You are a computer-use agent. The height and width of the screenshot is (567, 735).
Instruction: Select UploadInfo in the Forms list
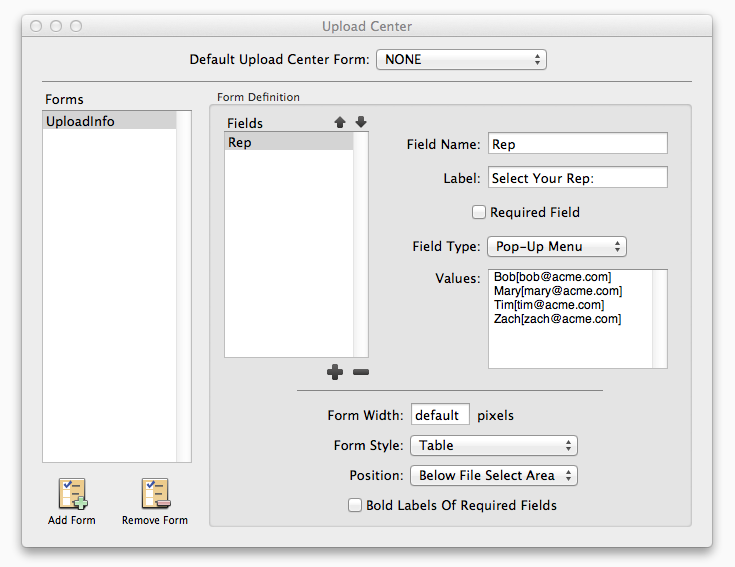click(x=109, y=121)
